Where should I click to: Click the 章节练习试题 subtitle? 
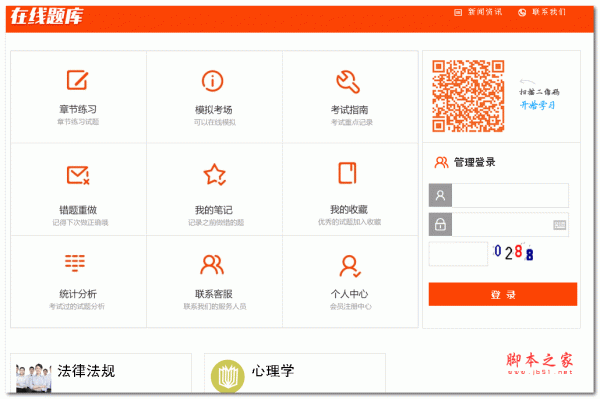point(78,122)
